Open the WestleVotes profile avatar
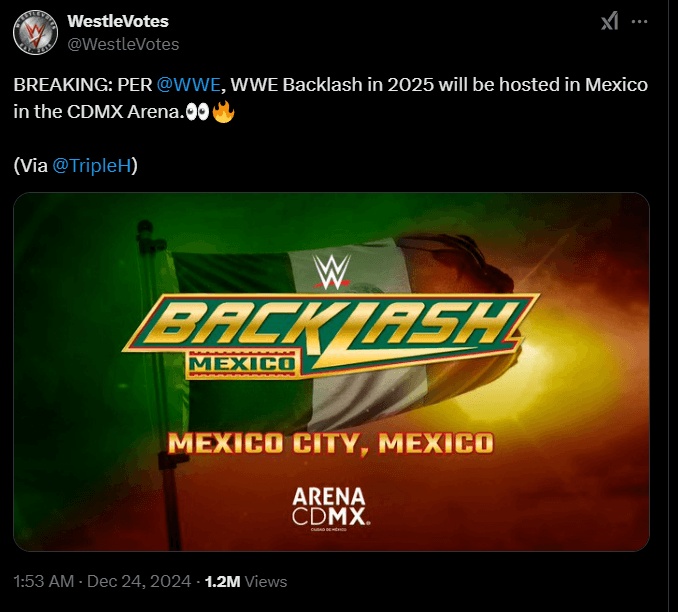Viewport: 678px width, 612px height. tap(35, 32)
